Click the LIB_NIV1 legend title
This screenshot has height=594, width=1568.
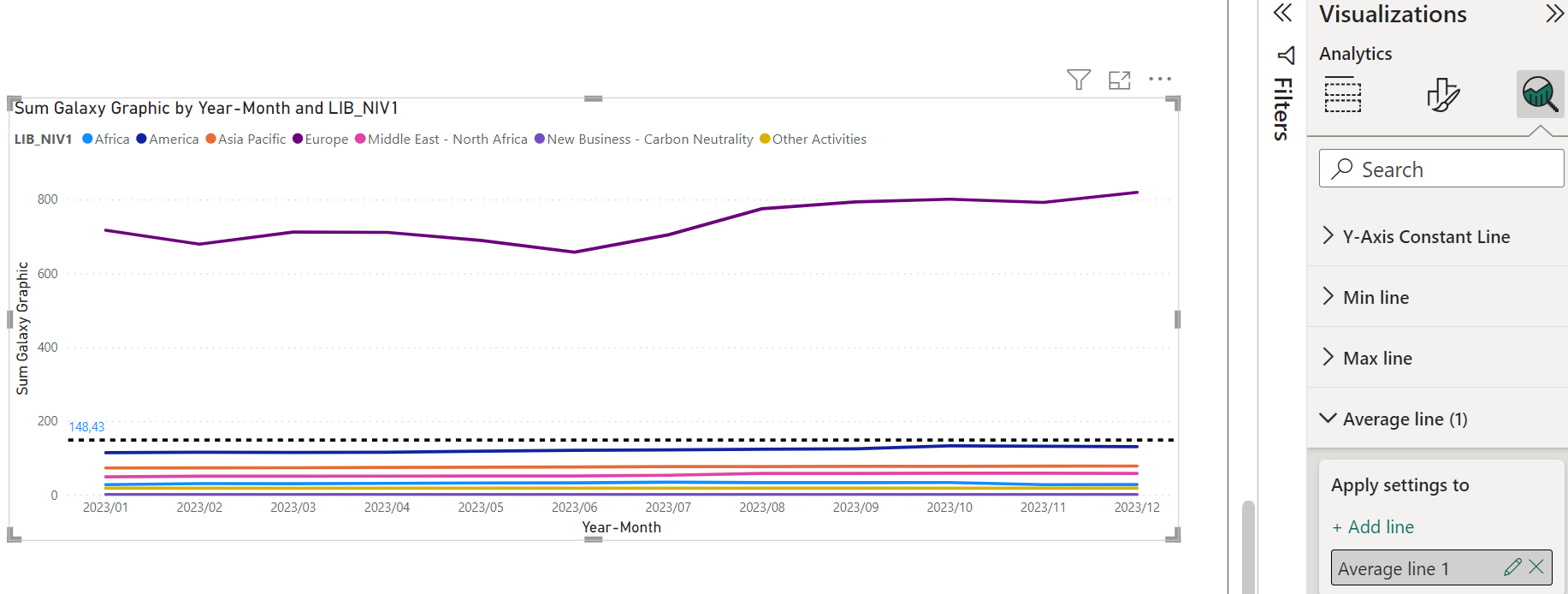coord(44,139)
